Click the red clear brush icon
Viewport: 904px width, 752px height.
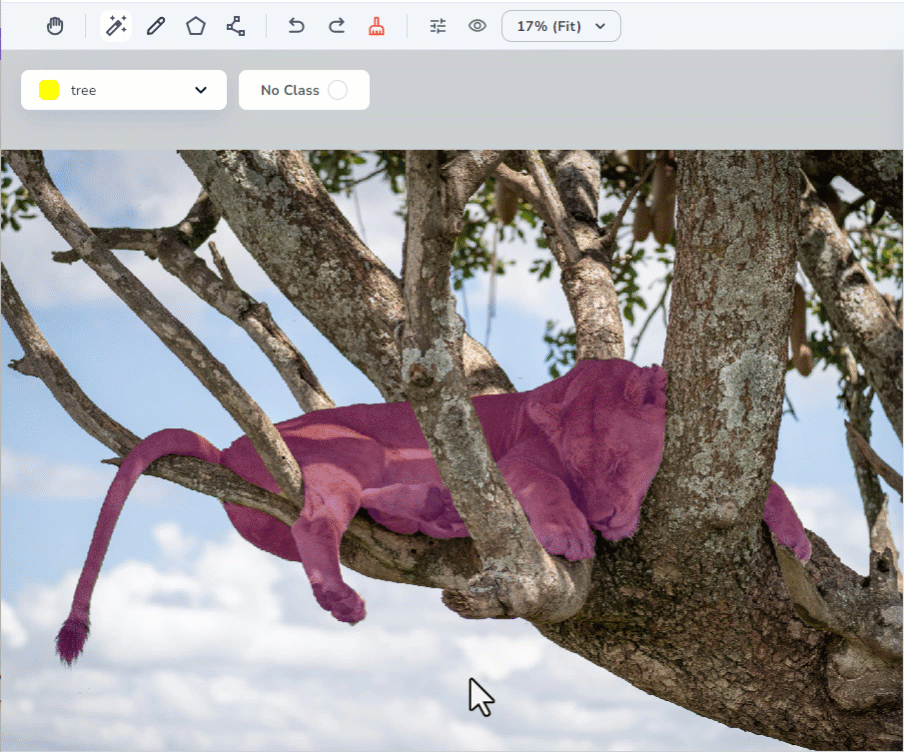coord(376,26)
